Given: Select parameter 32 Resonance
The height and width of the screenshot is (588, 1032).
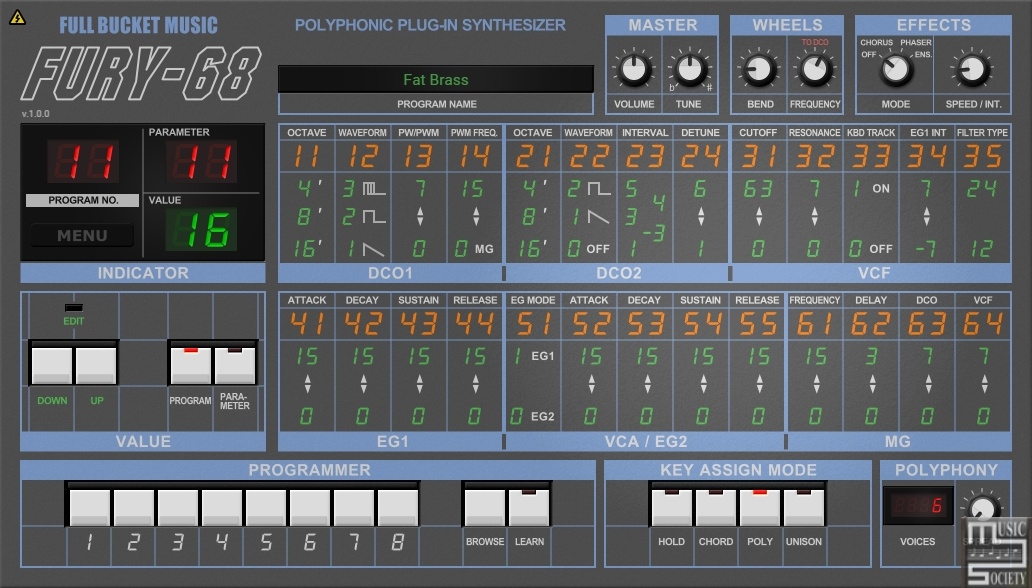Looking at the screenshot, I should pyautogui.click(x=814, y=157).
